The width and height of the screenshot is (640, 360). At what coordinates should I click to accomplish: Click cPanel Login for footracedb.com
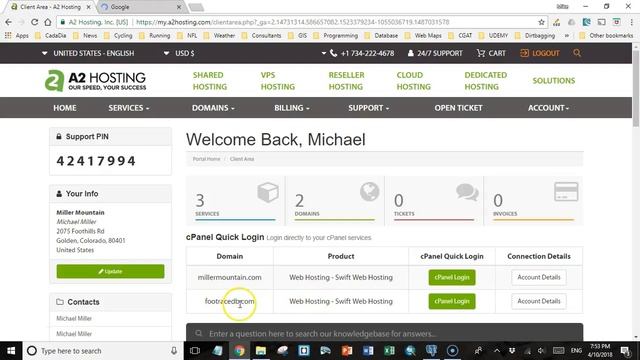452,301
